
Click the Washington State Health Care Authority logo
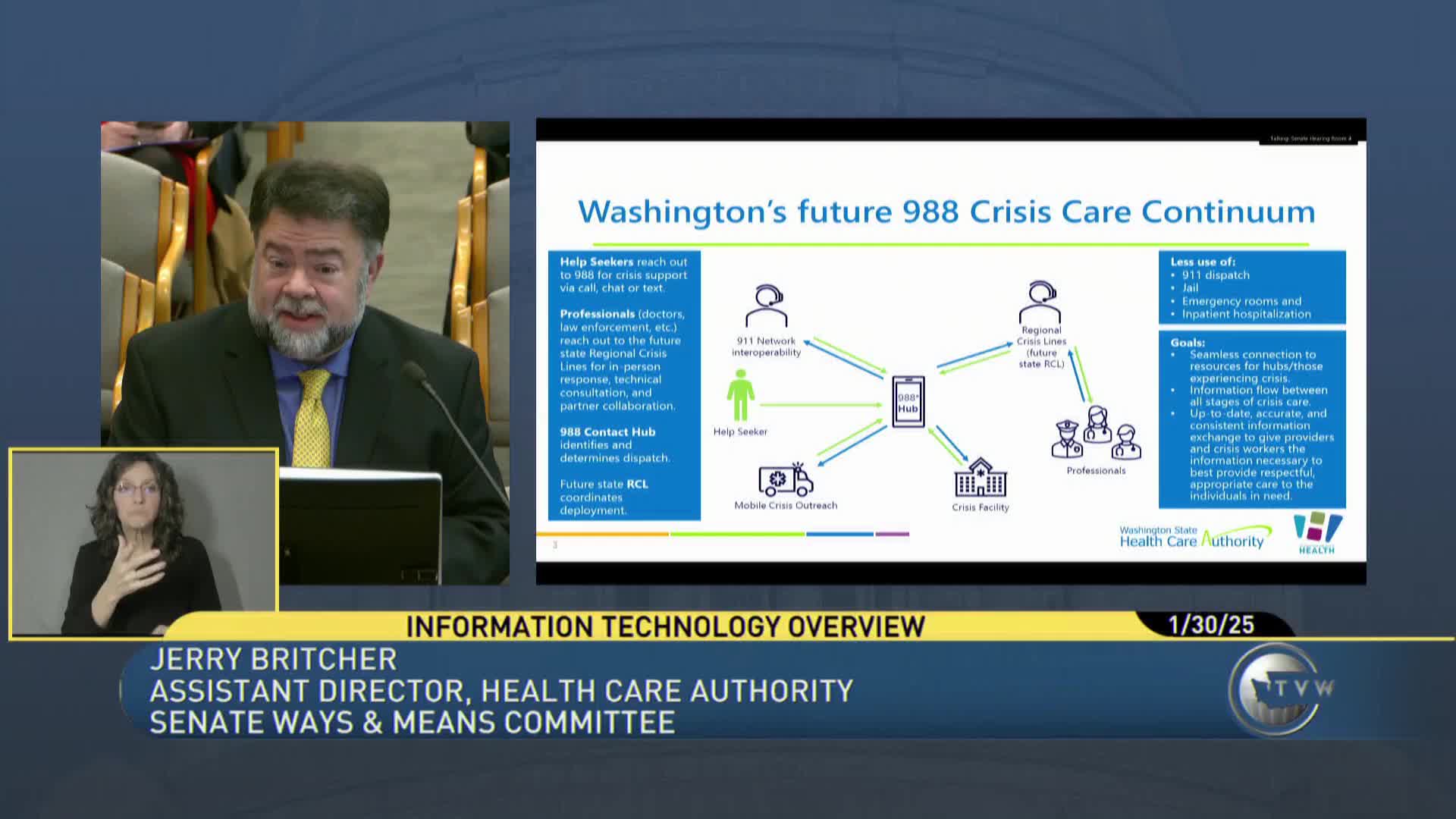click(x=1192, y=537)
